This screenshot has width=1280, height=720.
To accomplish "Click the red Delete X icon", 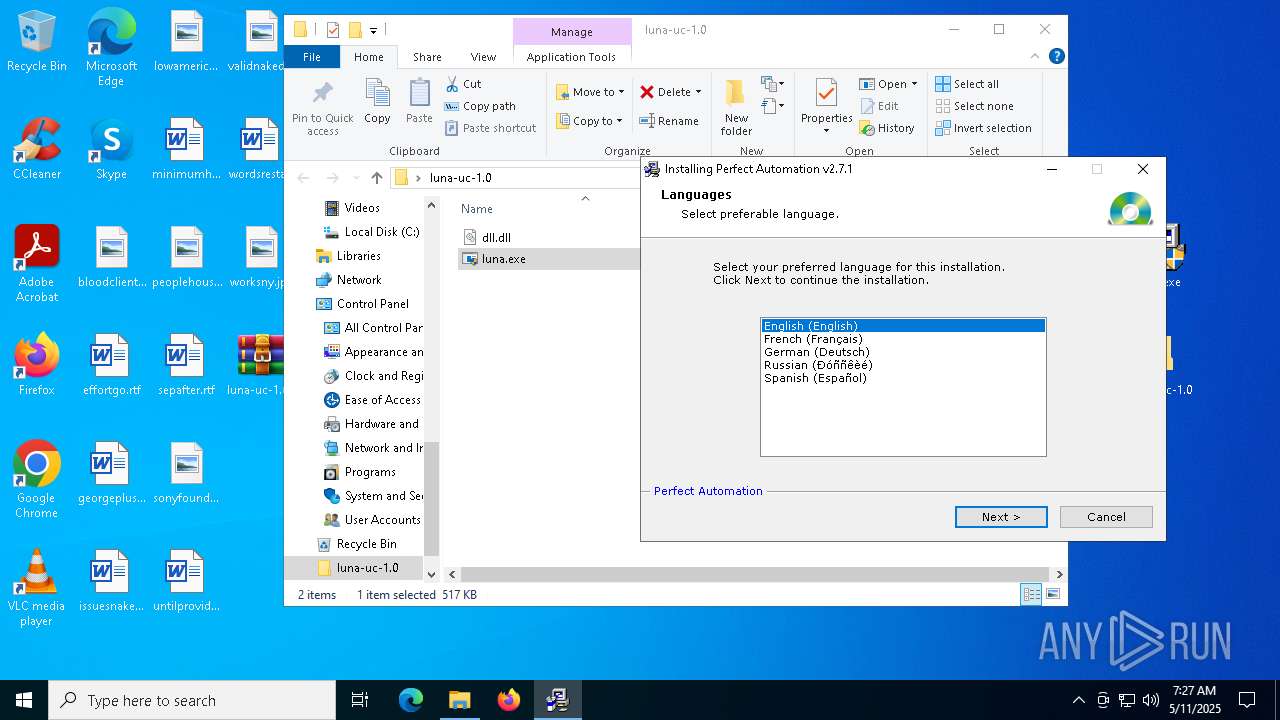I will pyautogui.click(x=647, y=92).
